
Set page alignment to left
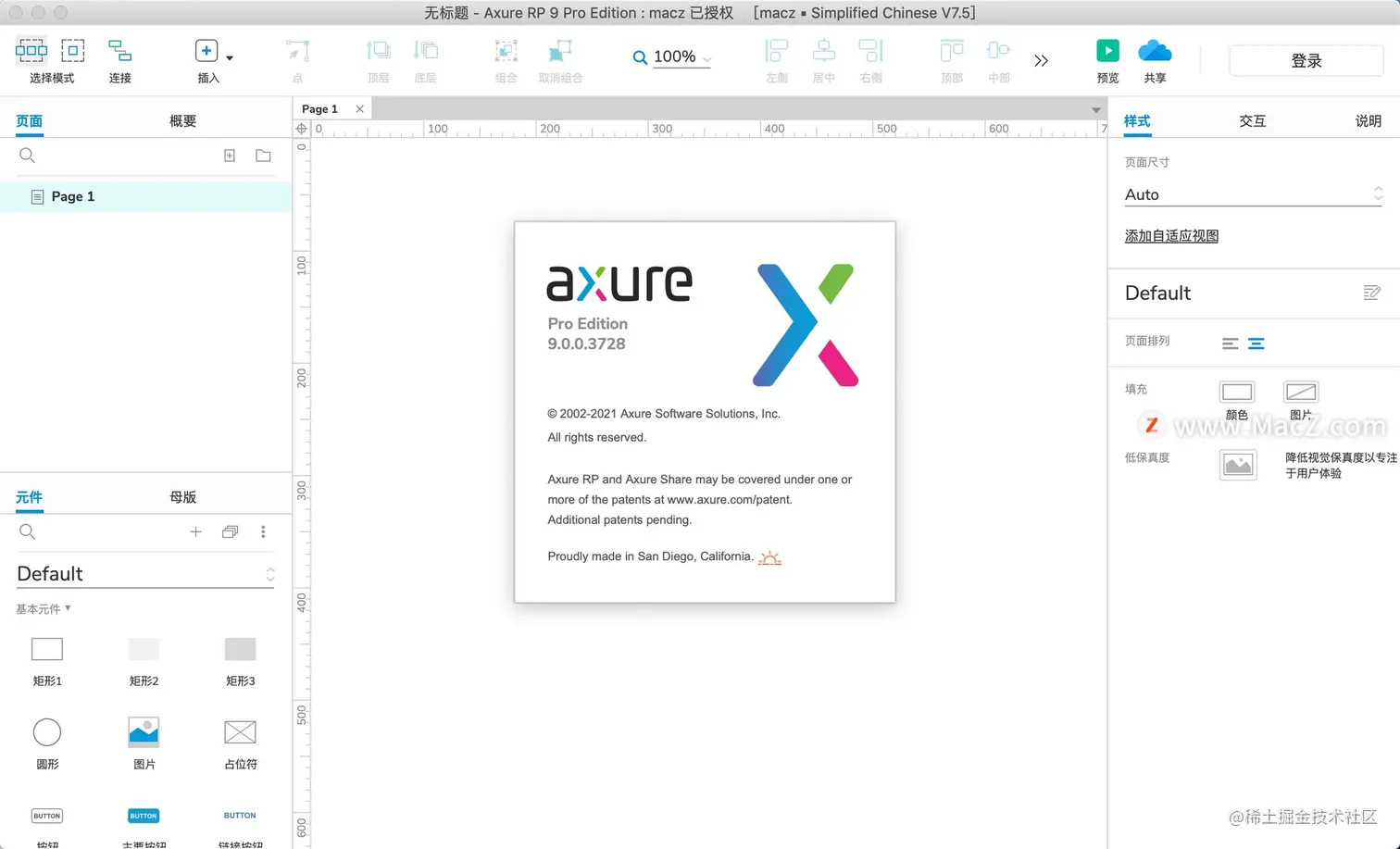click(x=1230, y=343)
